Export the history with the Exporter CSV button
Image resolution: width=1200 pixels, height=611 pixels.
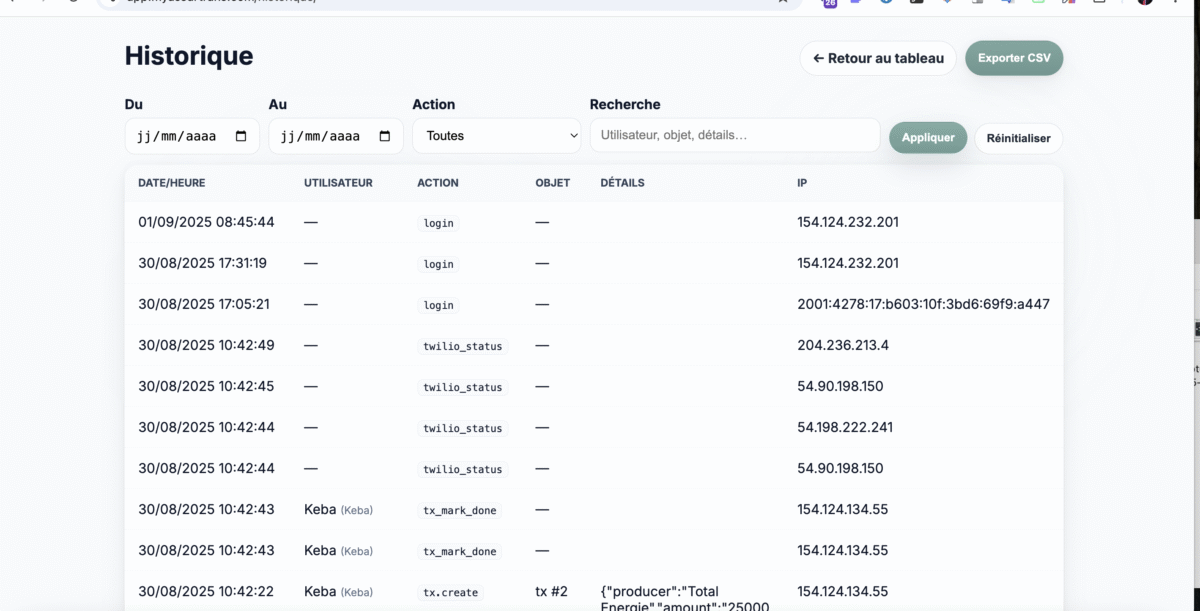pos(1014,58)
